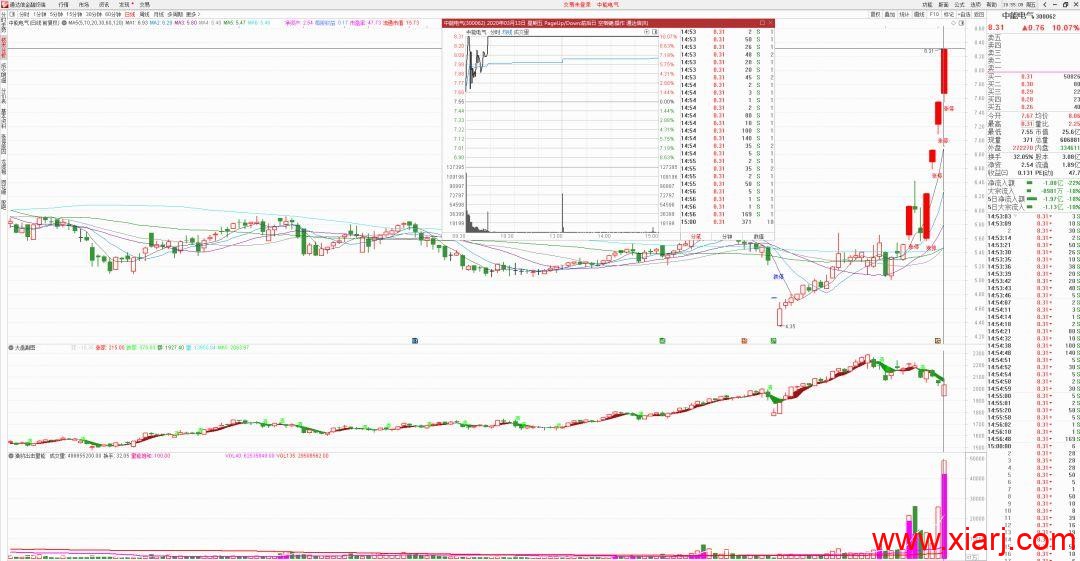Viewport: 1080px width, 561px height.
Task: Switch chart period to 1分钟
Action: (x=39, y=14)
